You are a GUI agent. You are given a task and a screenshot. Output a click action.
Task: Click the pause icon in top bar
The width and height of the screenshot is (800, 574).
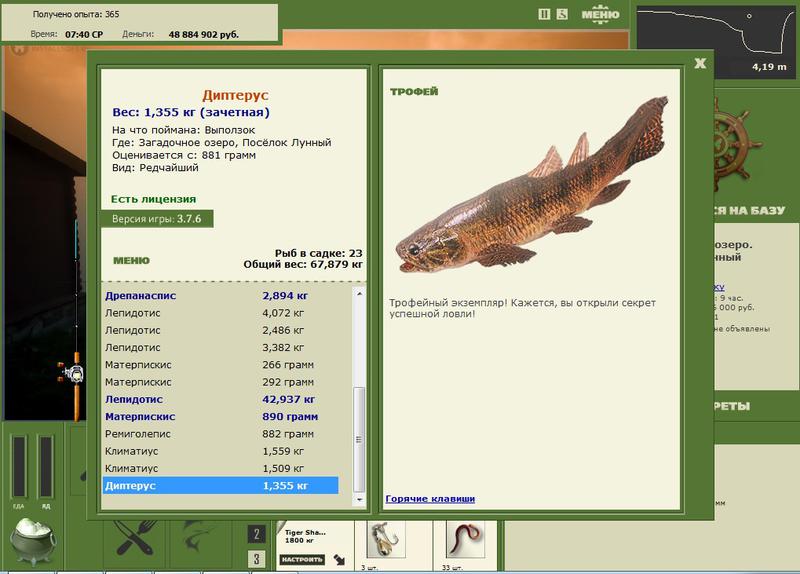coord(544,14)
